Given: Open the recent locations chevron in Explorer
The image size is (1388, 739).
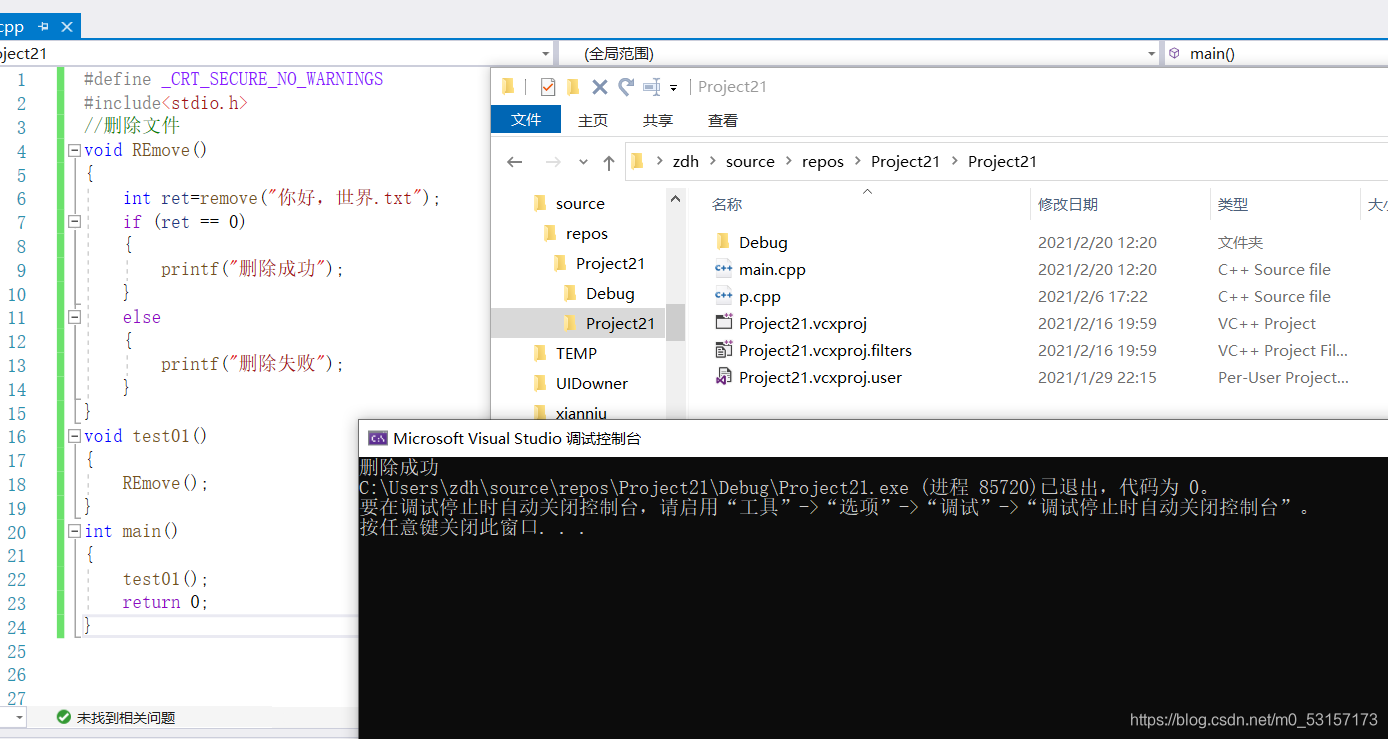Looking at the screenshot, I should pos(583,162).
